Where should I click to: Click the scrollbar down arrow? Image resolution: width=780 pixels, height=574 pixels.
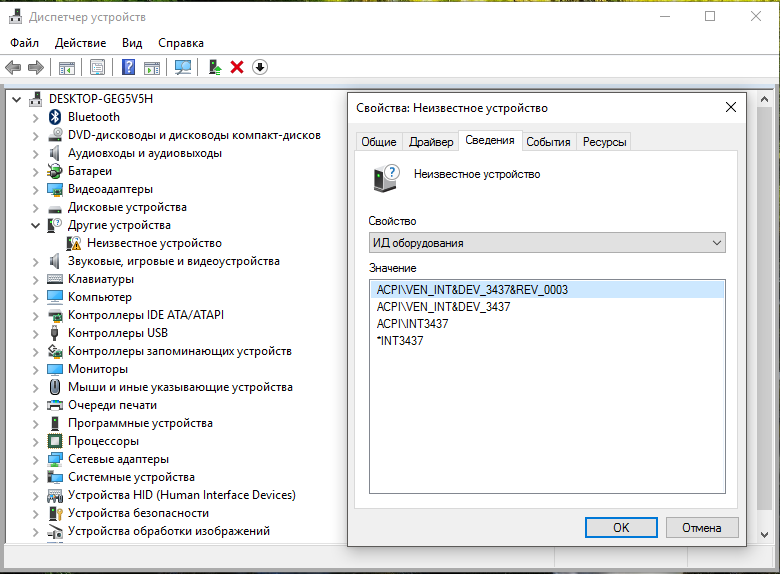coord(764,535)
